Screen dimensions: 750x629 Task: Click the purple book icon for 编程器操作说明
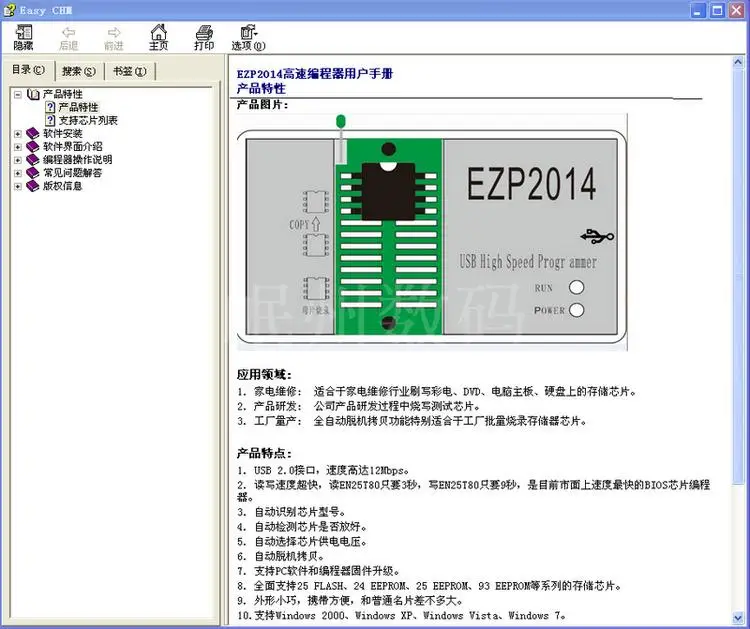point(33,160)
